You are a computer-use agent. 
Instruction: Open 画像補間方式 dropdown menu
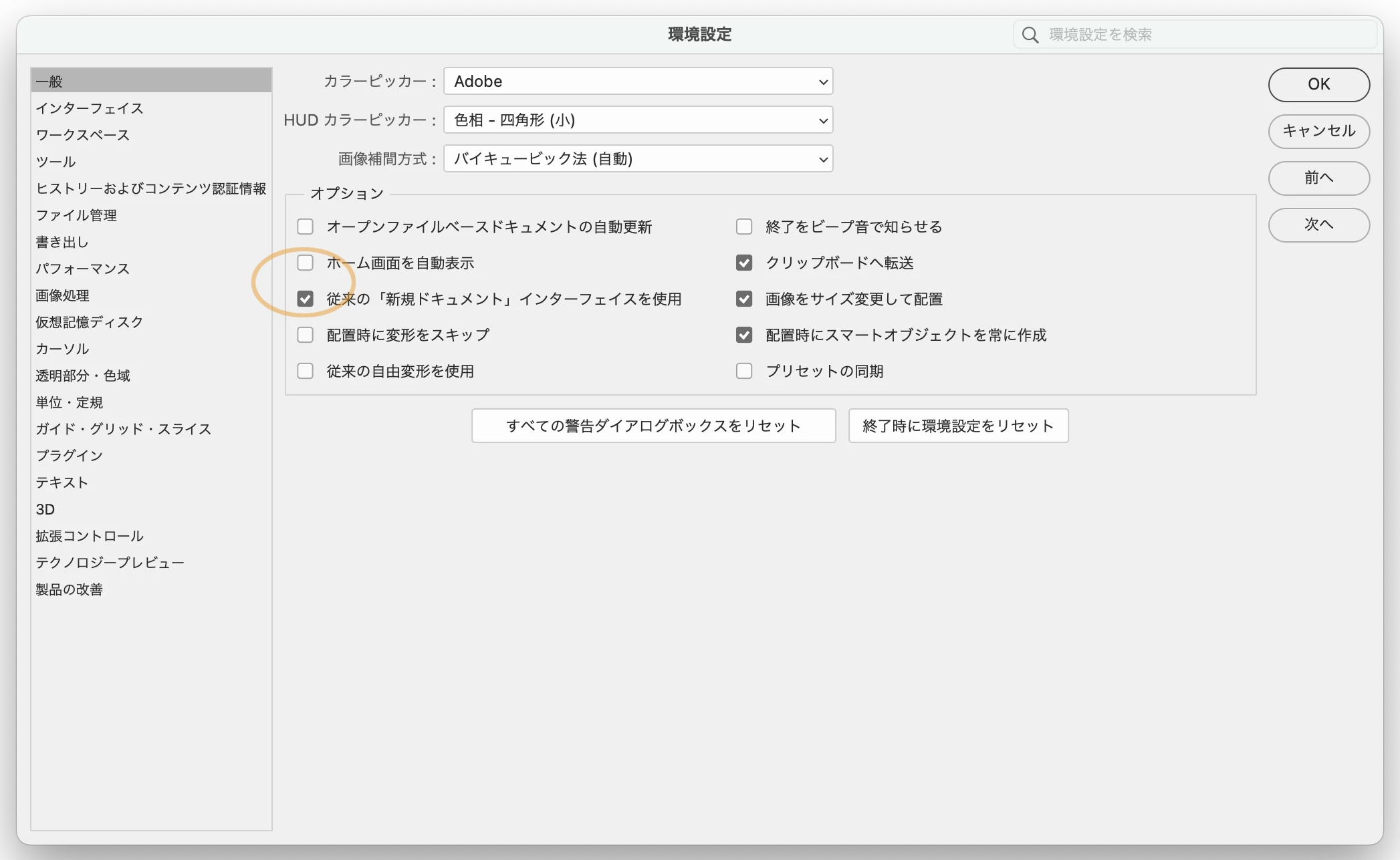tap(638, 159)
